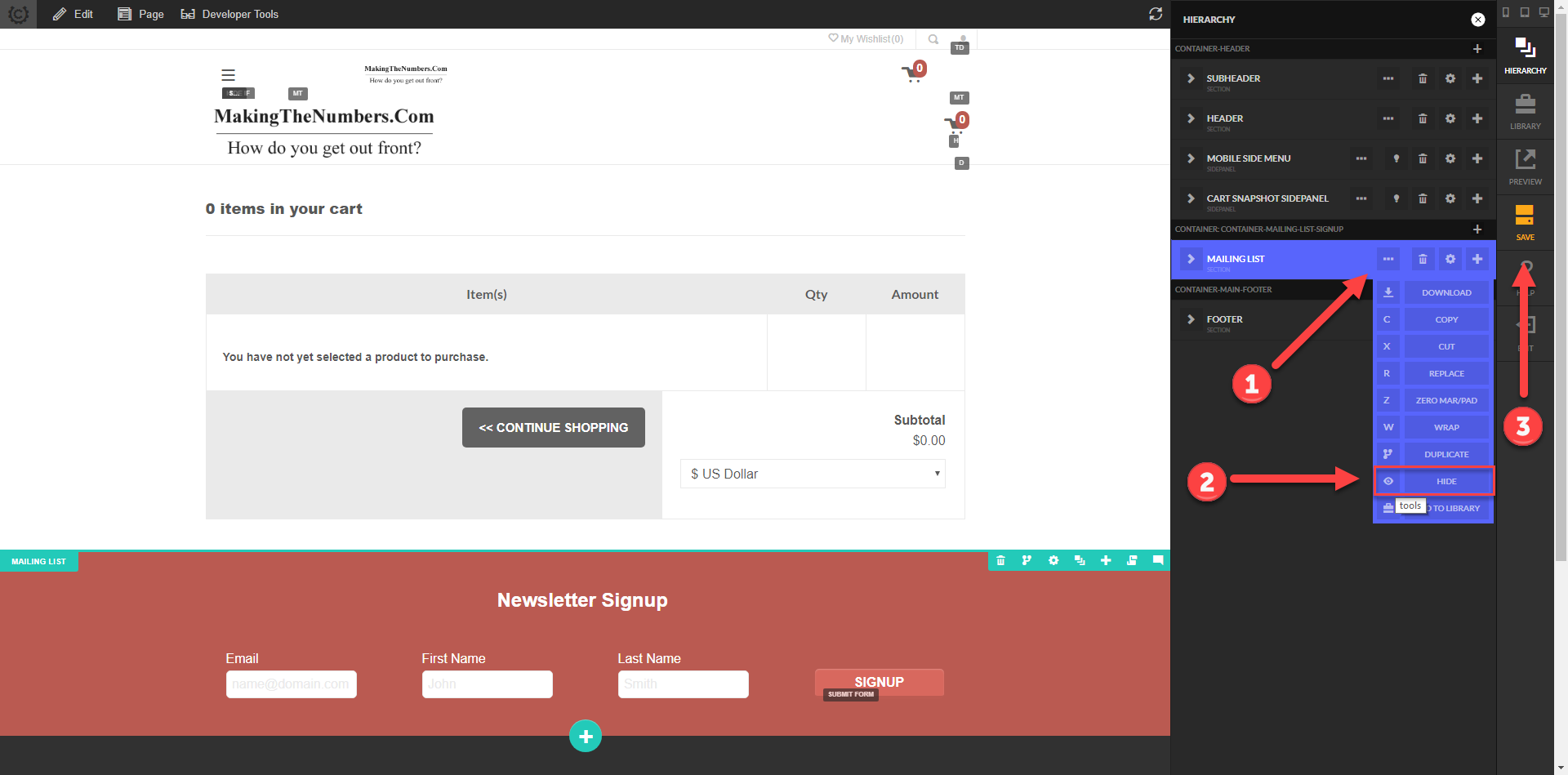
Task: Click the refresh icon in top bar
Action: click(1156, 14)
